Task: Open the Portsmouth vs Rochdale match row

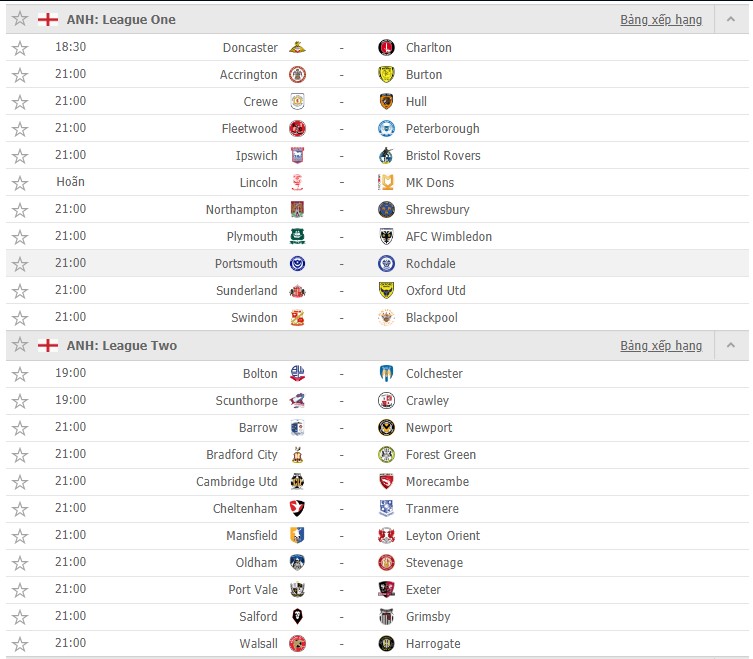Action: point(377,263)
